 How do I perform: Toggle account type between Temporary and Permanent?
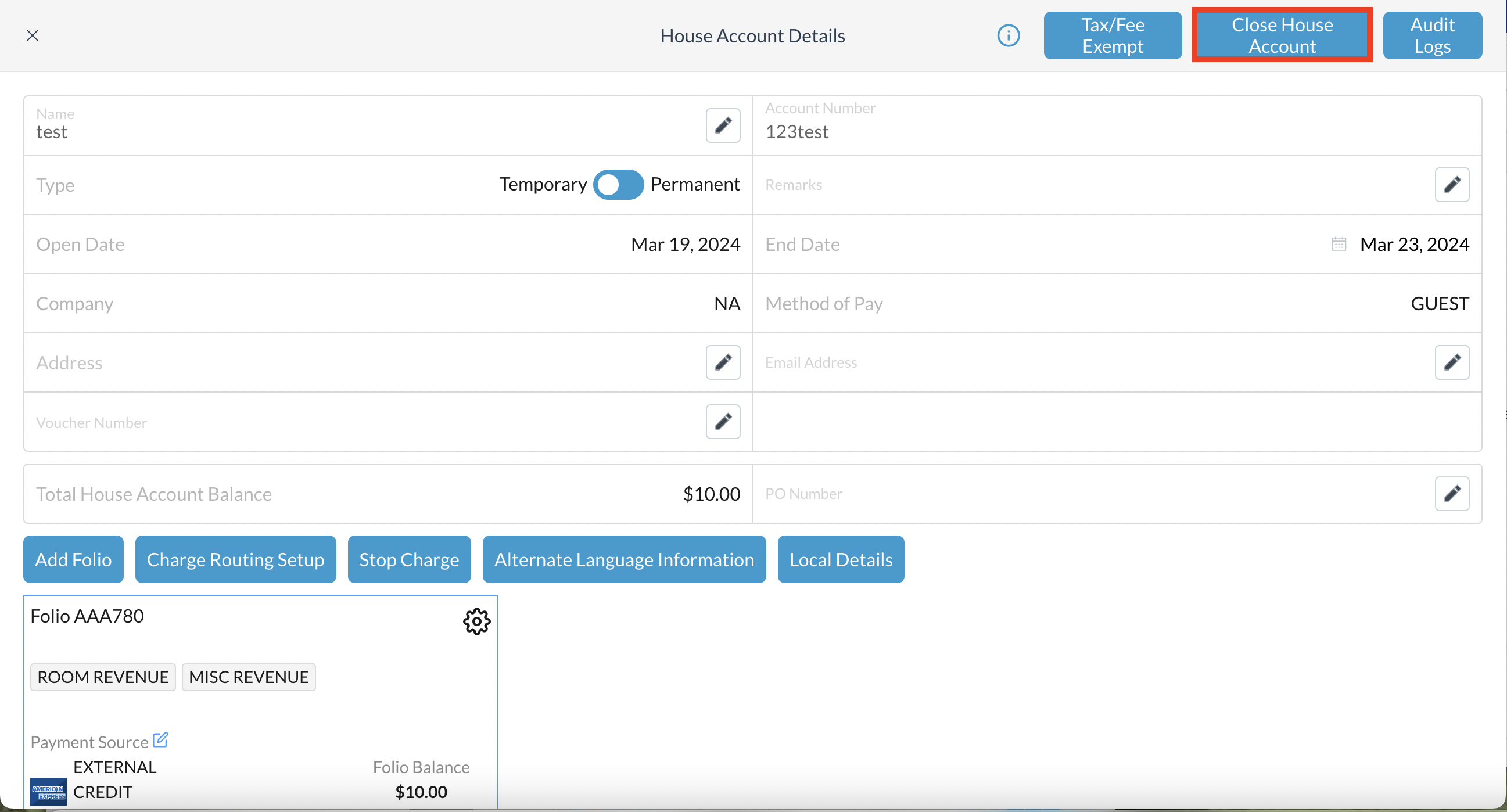click(x=618, y=185)
